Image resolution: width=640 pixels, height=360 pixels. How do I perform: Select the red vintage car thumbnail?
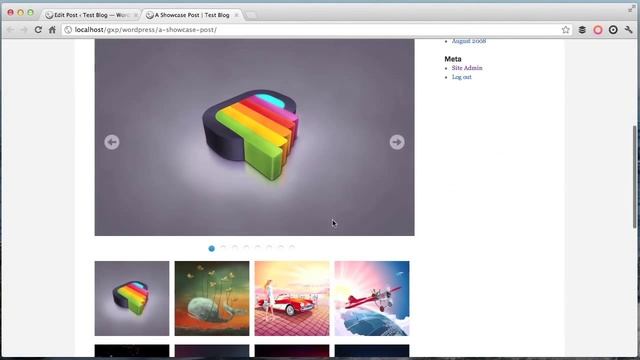pos(292,298)
